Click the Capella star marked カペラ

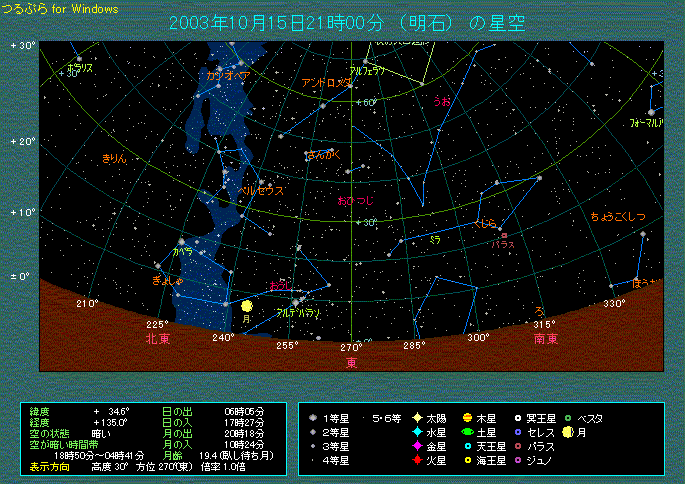point(182,242)
